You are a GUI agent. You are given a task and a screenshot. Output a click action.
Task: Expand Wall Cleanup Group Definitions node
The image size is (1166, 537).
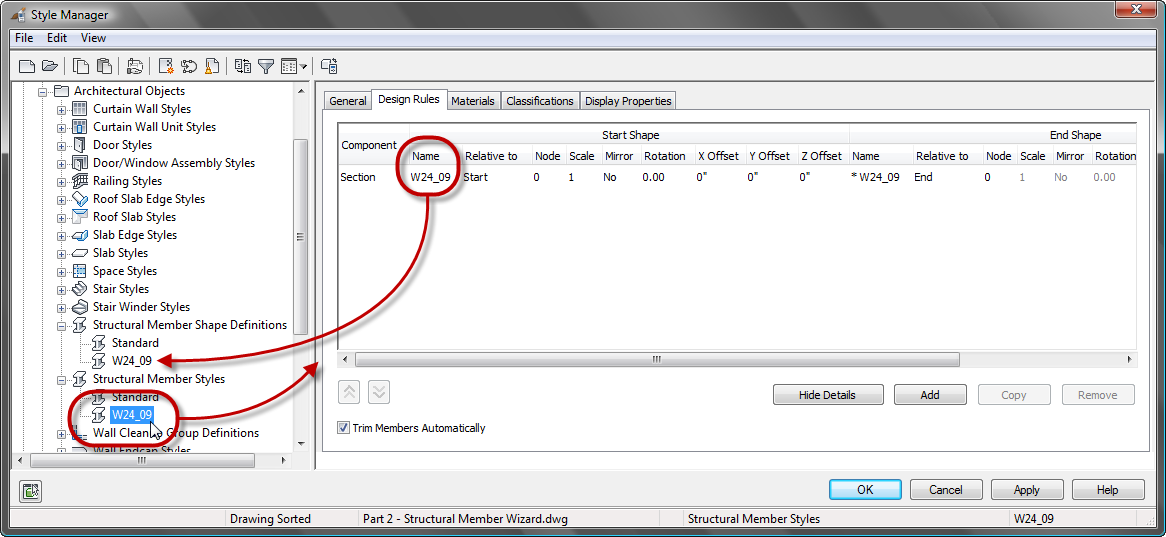62,434
